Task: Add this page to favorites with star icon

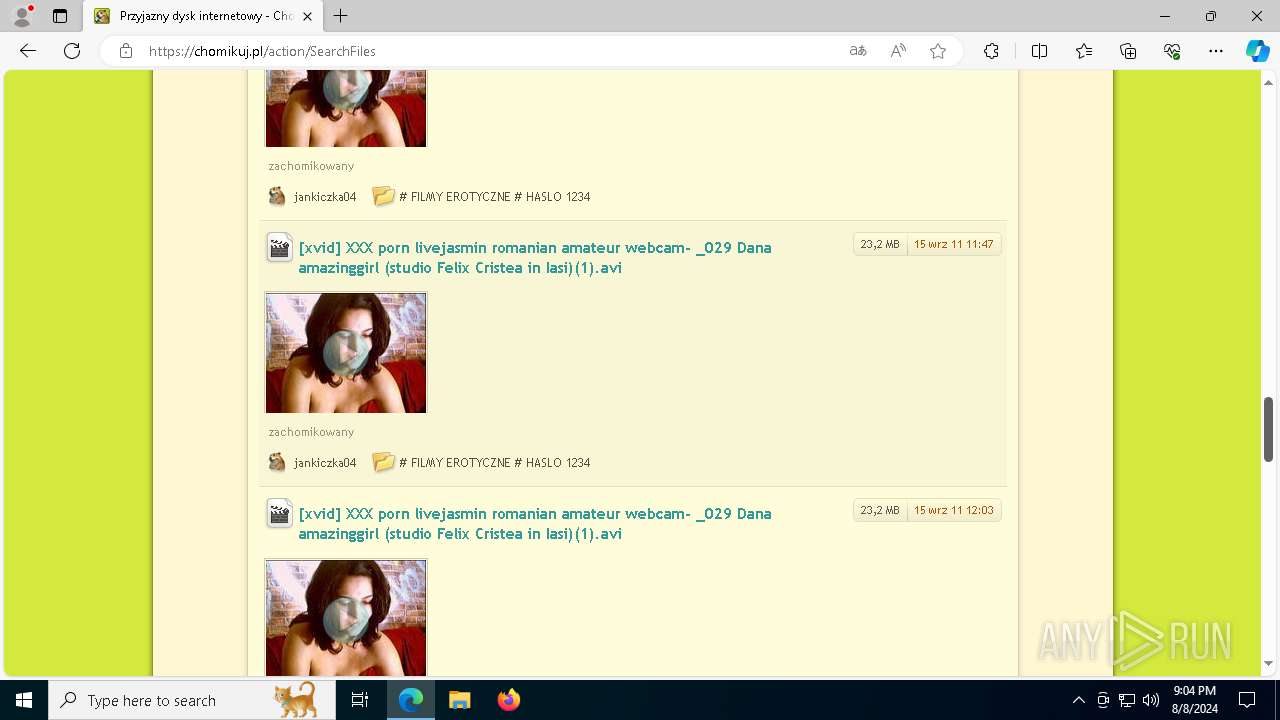Action: [x=938, y=51]
